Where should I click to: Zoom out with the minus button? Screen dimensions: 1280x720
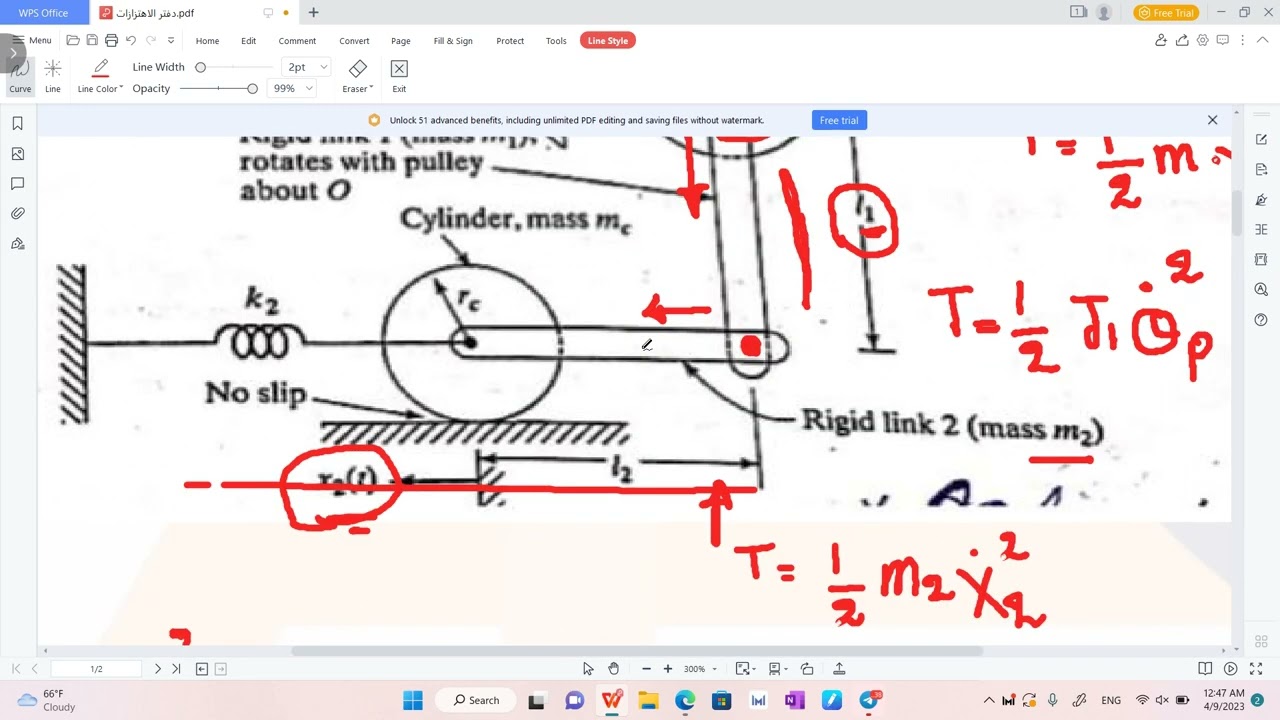[647, 669]
